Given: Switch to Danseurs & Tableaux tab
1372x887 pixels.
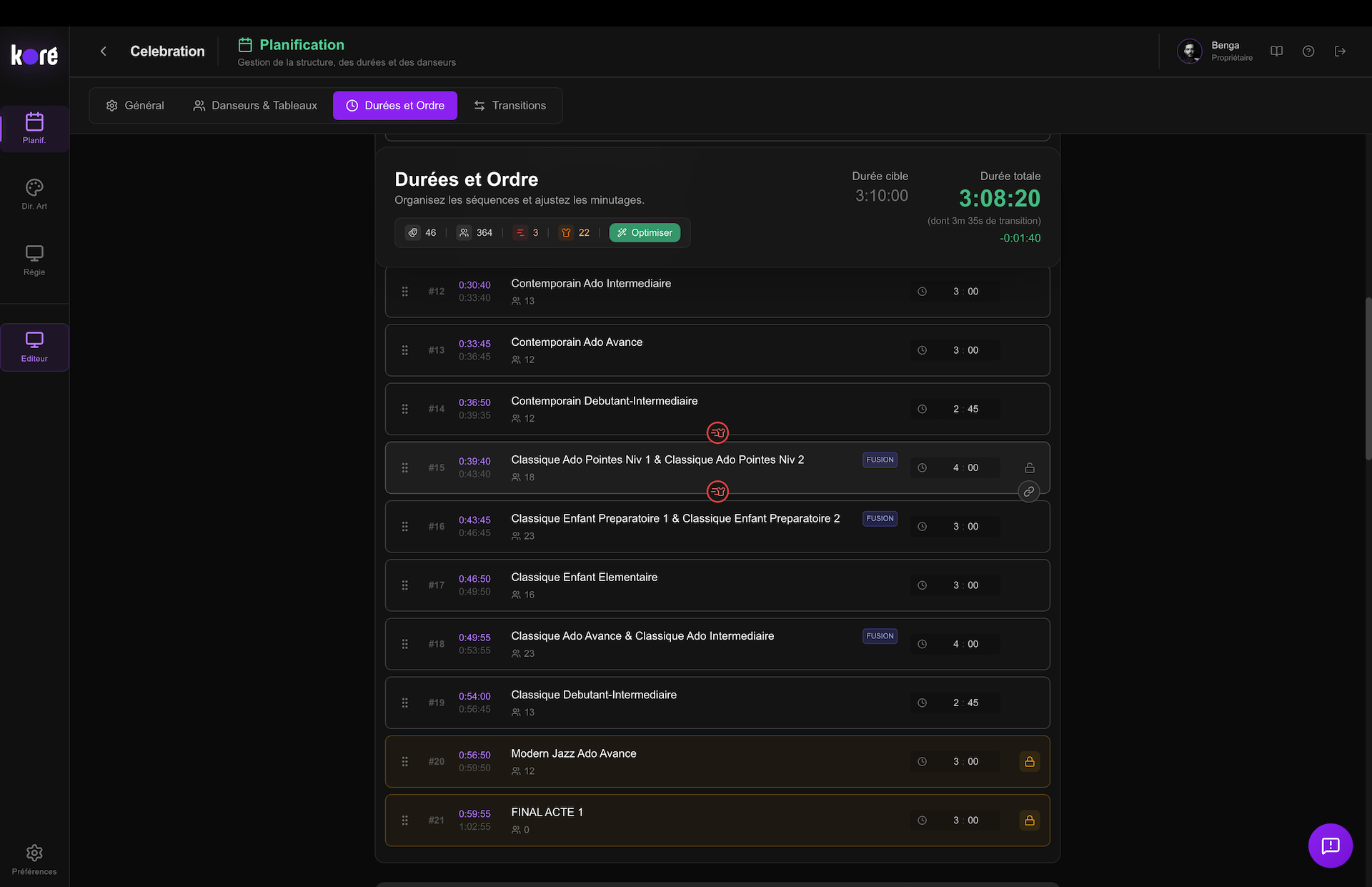Looking at the screenshot, I should [255, 105].
